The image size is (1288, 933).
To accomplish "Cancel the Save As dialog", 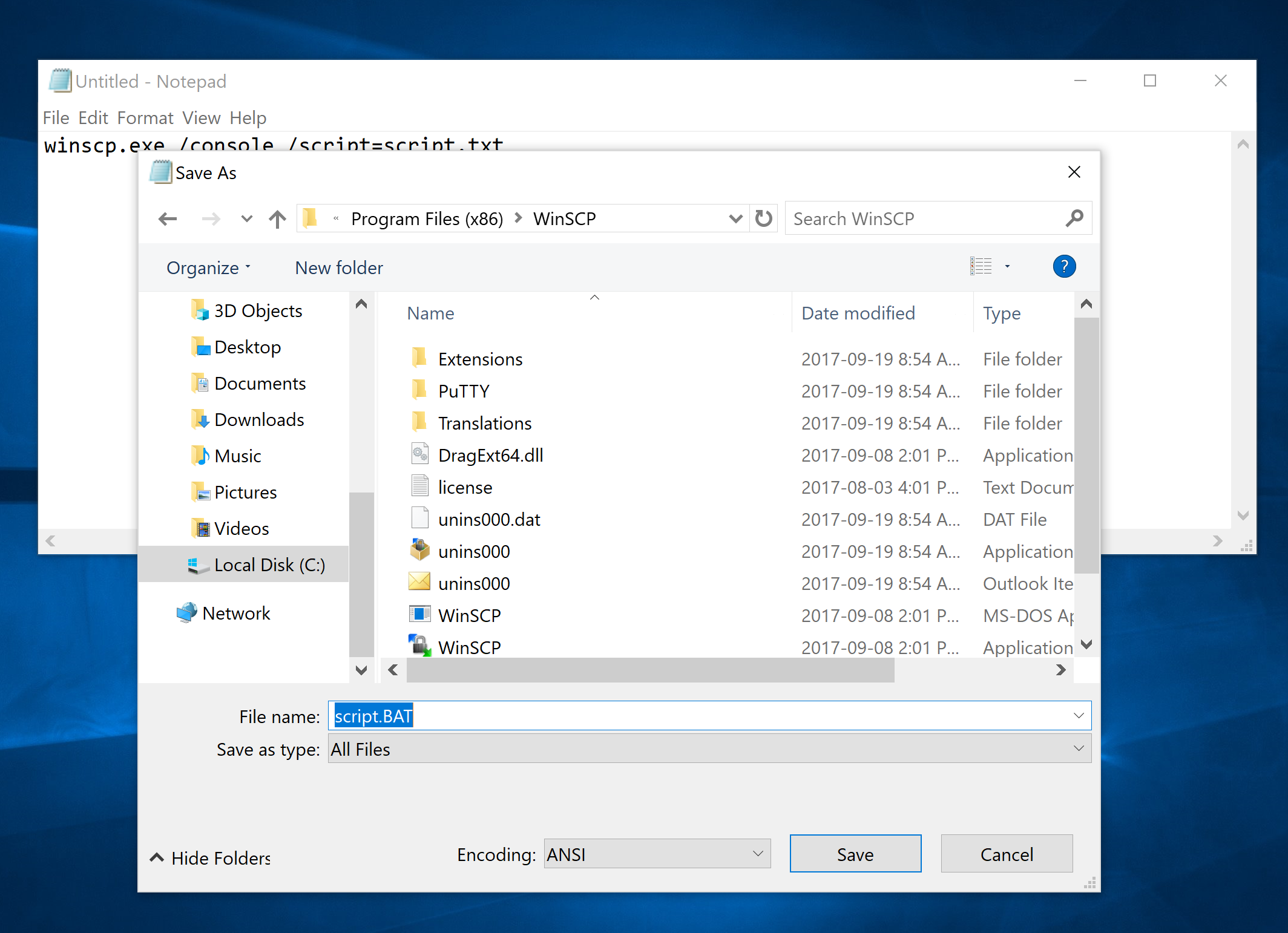I will coord(1007,854).
